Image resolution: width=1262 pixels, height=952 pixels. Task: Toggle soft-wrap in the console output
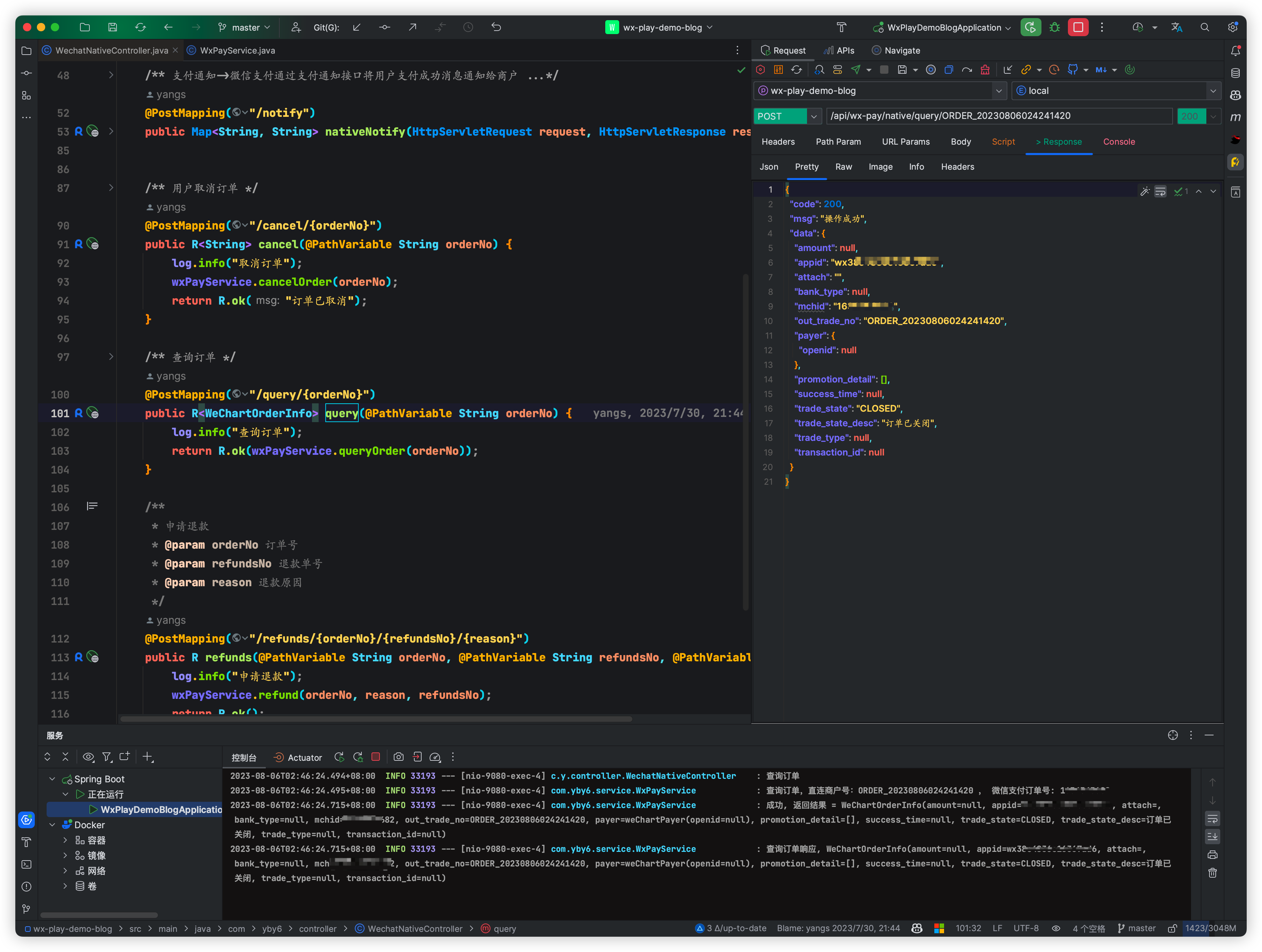tap(1212, 818)
